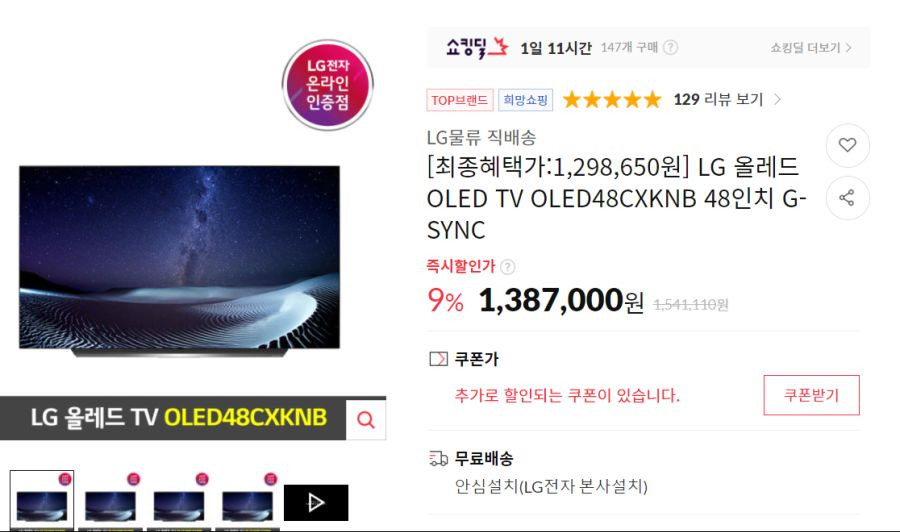The width and height of the screenshot is (900, 532).
Task: Expand the 129 리뷰 보기 chevron
Action: click(777, 99)
